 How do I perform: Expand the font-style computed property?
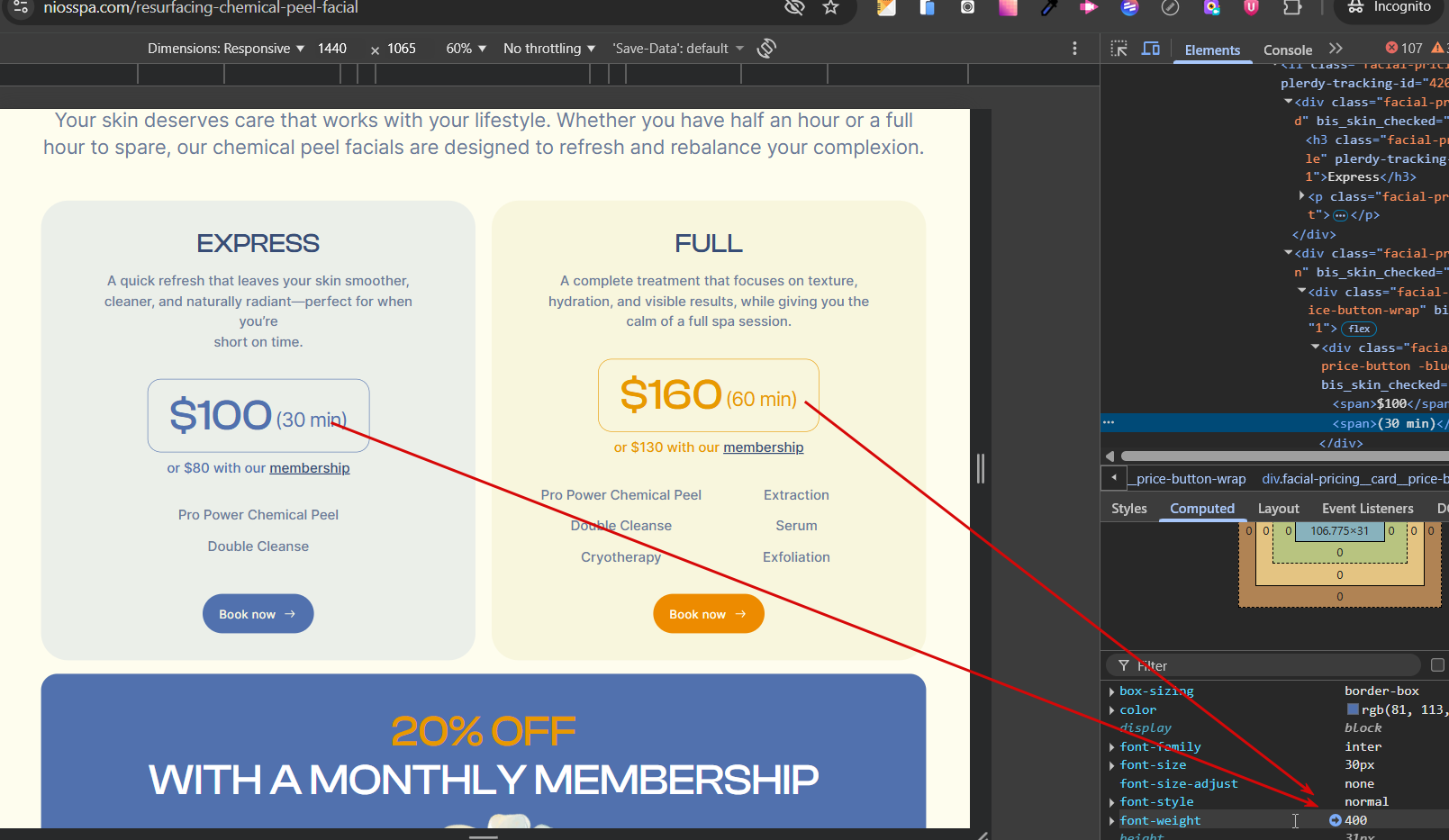(x=1112, y=802)
